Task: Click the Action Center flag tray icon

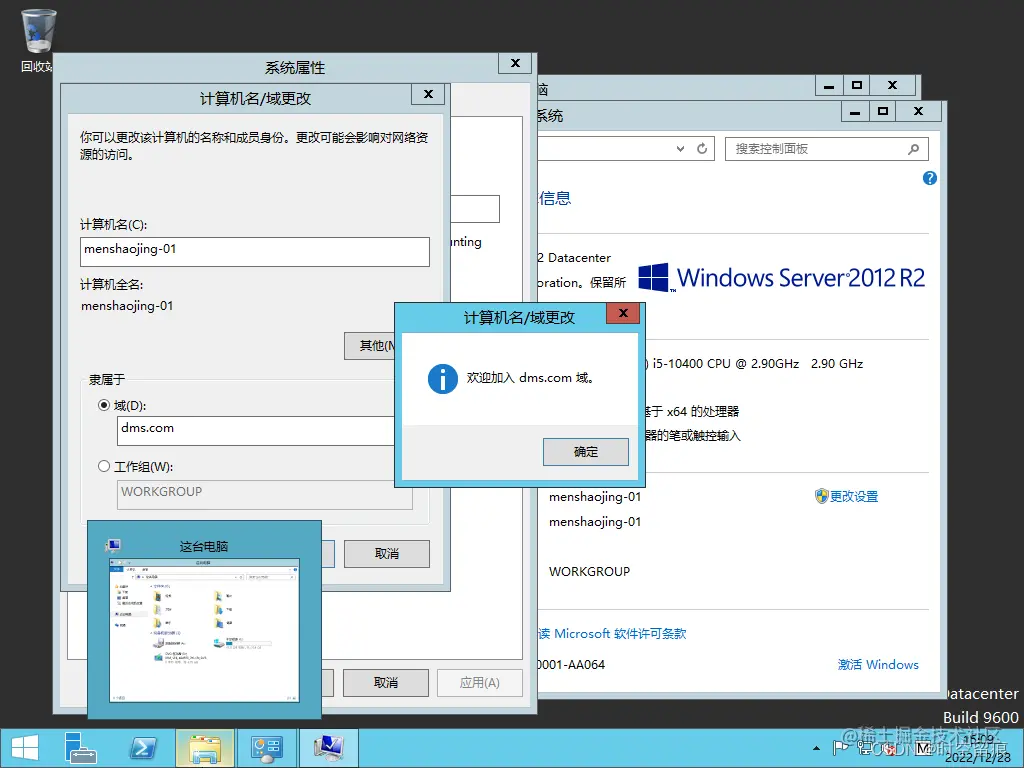Action: click(840, 748)
